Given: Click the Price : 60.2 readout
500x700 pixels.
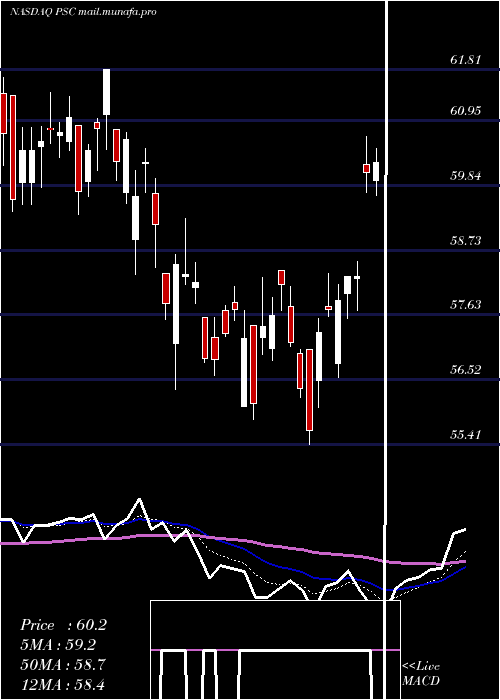Looking at the screenshot, I should (63, 625).
